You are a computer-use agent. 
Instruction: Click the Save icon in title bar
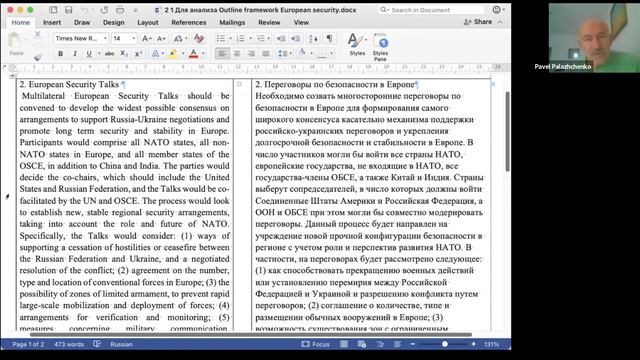pyautogui.click(x=69, y=10)
